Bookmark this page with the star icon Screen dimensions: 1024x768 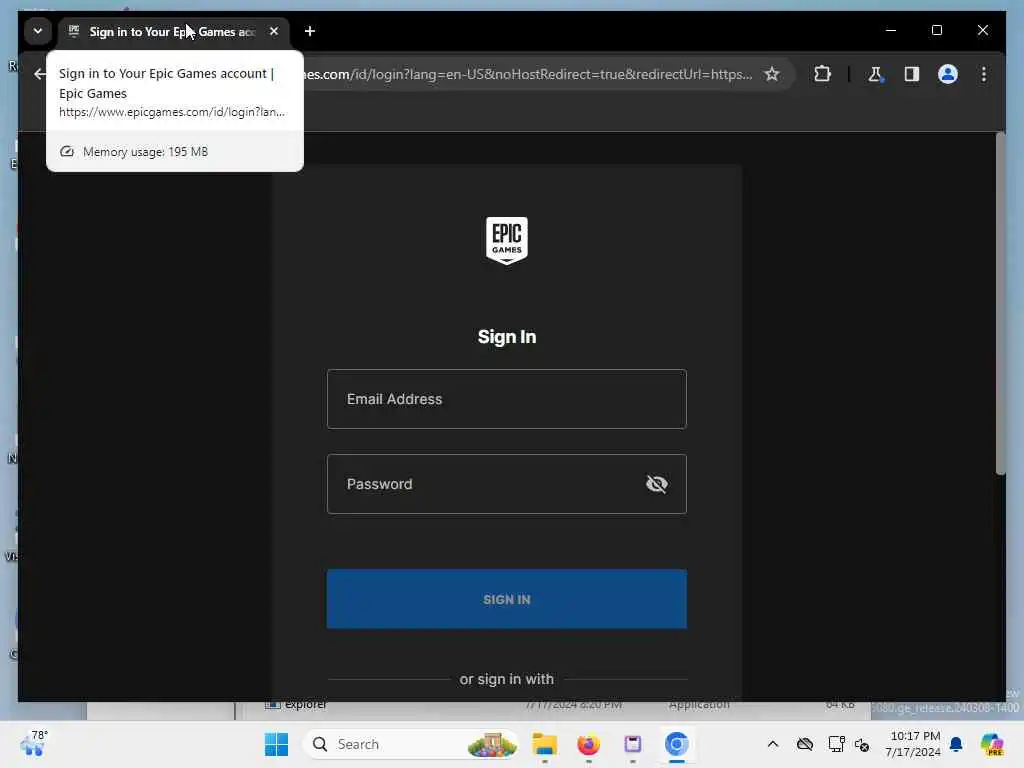tap(772, 74)
